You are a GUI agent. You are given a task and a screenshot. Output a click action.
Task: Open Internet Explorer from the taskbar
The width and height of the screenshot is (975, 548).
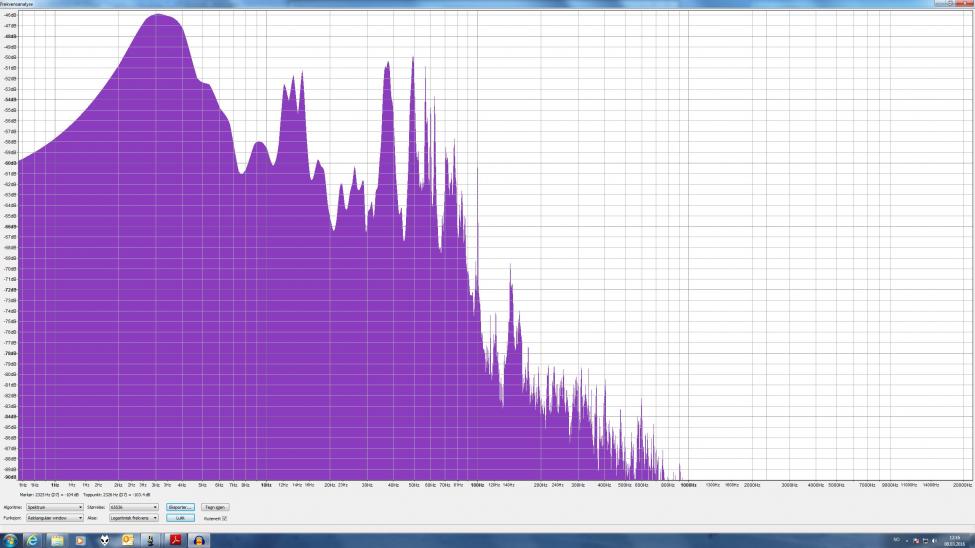tap(32, 540)
